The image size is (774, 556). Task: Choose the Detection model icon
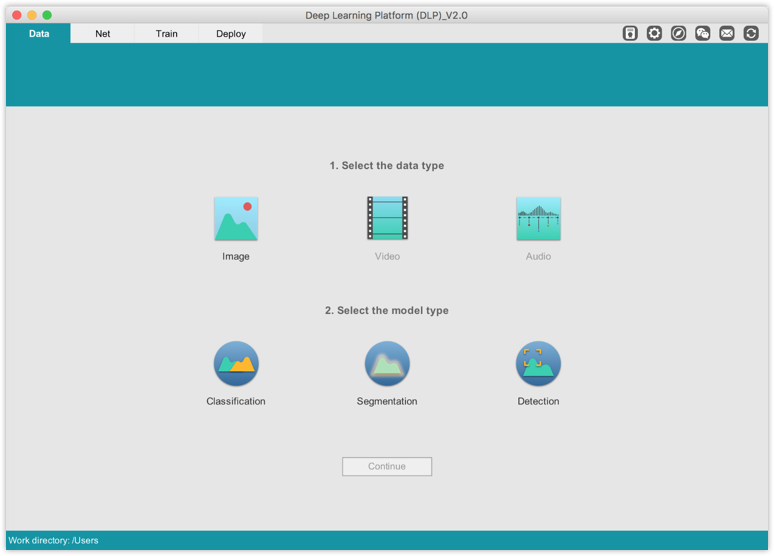pyautogui.click(x=538, y=364)
